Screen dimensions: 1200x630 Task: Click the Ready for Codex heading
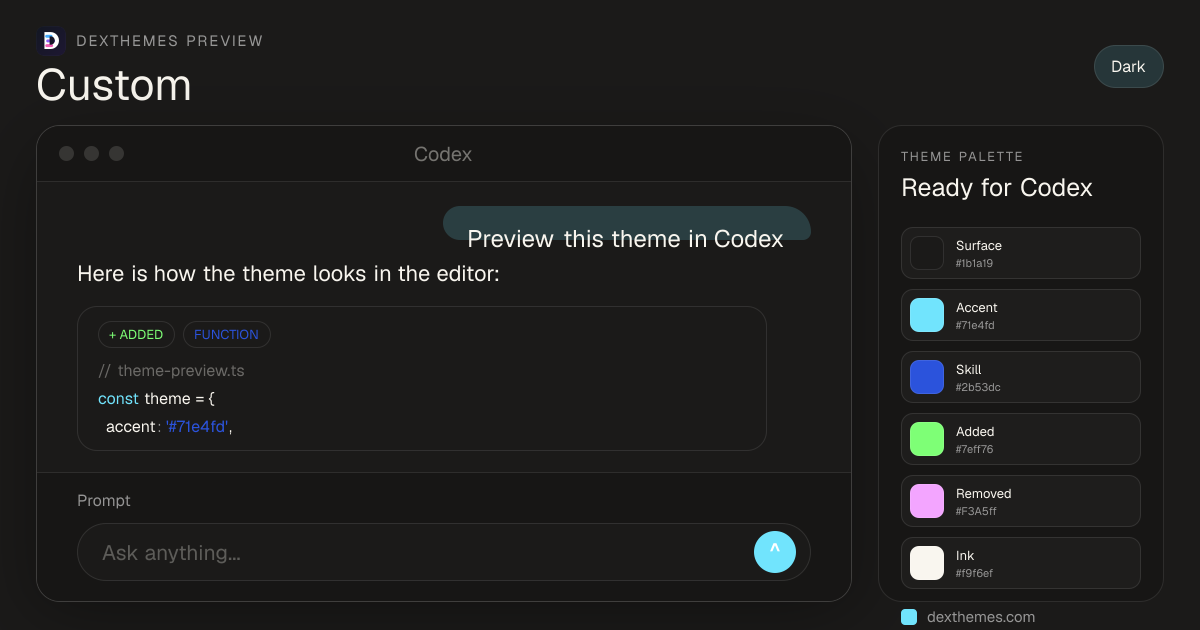[997, 188]
